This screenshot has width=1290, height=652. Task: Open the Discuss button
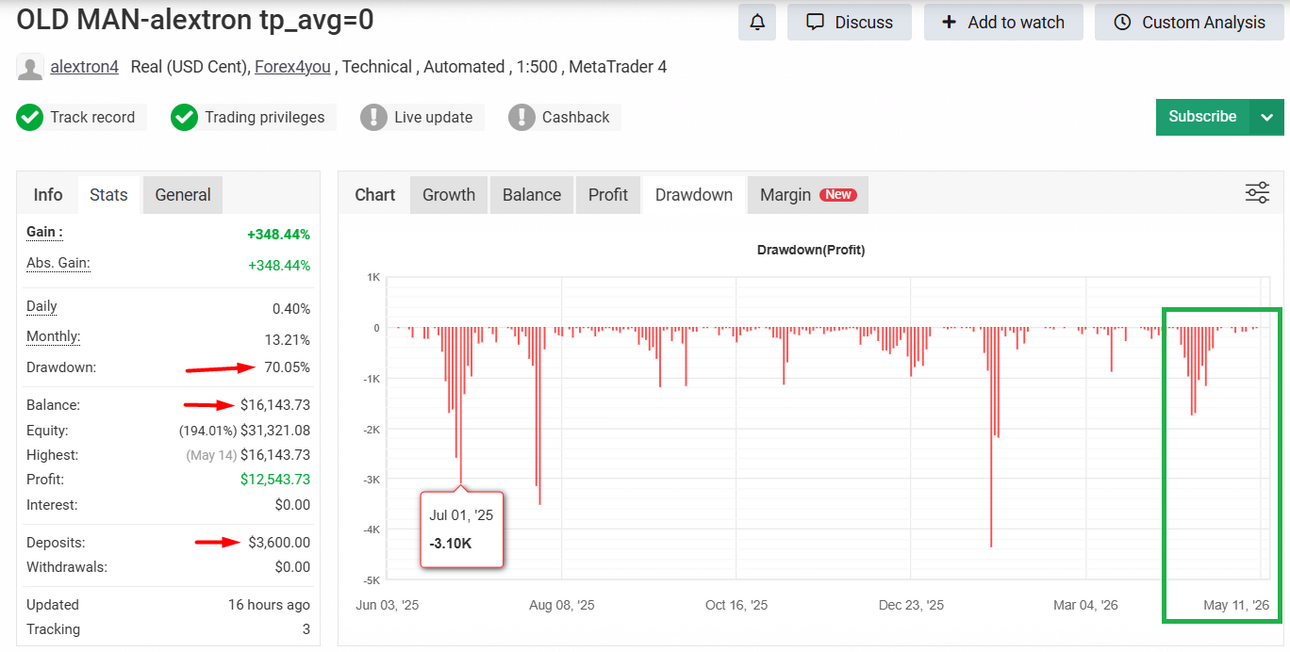click(x=849, y=22)
